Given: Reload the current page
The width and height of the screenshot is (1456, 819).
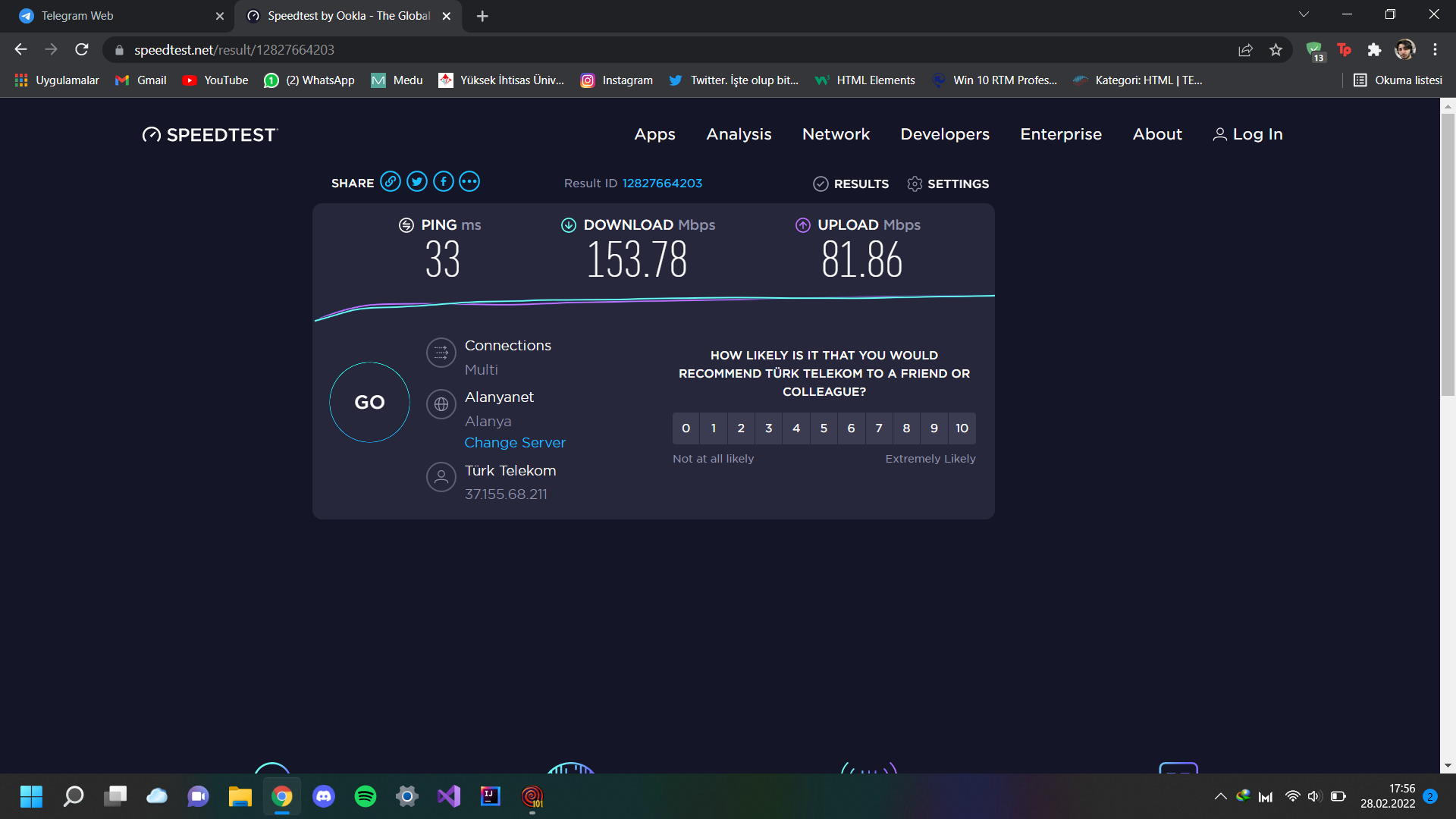Looking at the screenshot, I should 82,49.
